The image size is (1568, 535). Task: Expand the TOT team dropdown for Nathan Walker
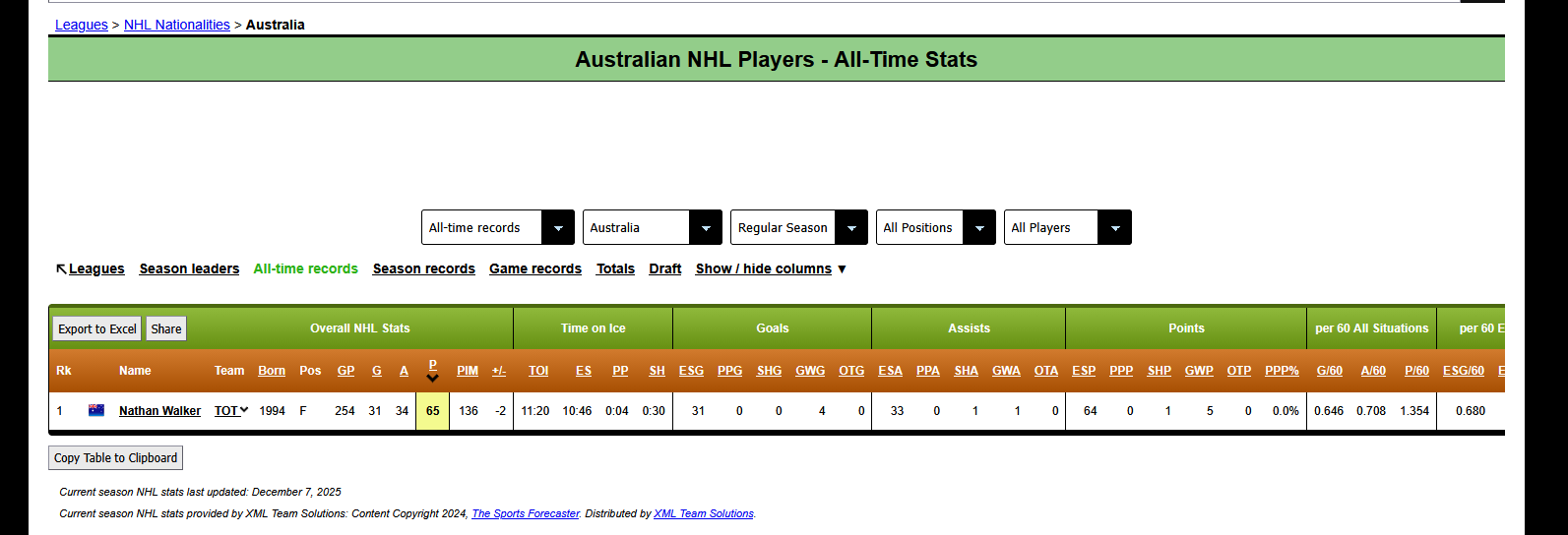[231, 411]
